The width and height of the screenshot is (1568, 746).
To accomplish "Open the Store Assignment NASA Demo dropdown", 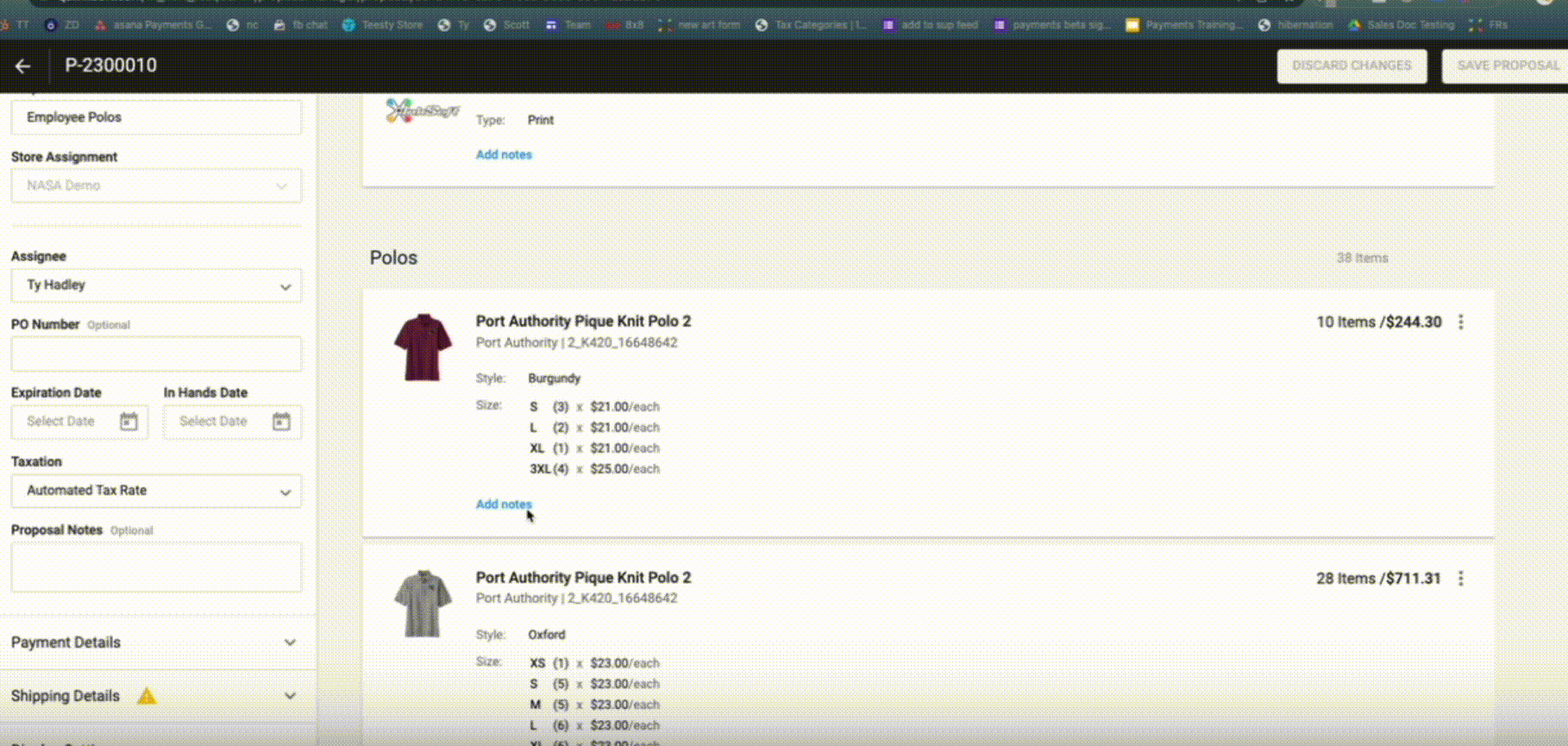I will (x=156, y=185).
